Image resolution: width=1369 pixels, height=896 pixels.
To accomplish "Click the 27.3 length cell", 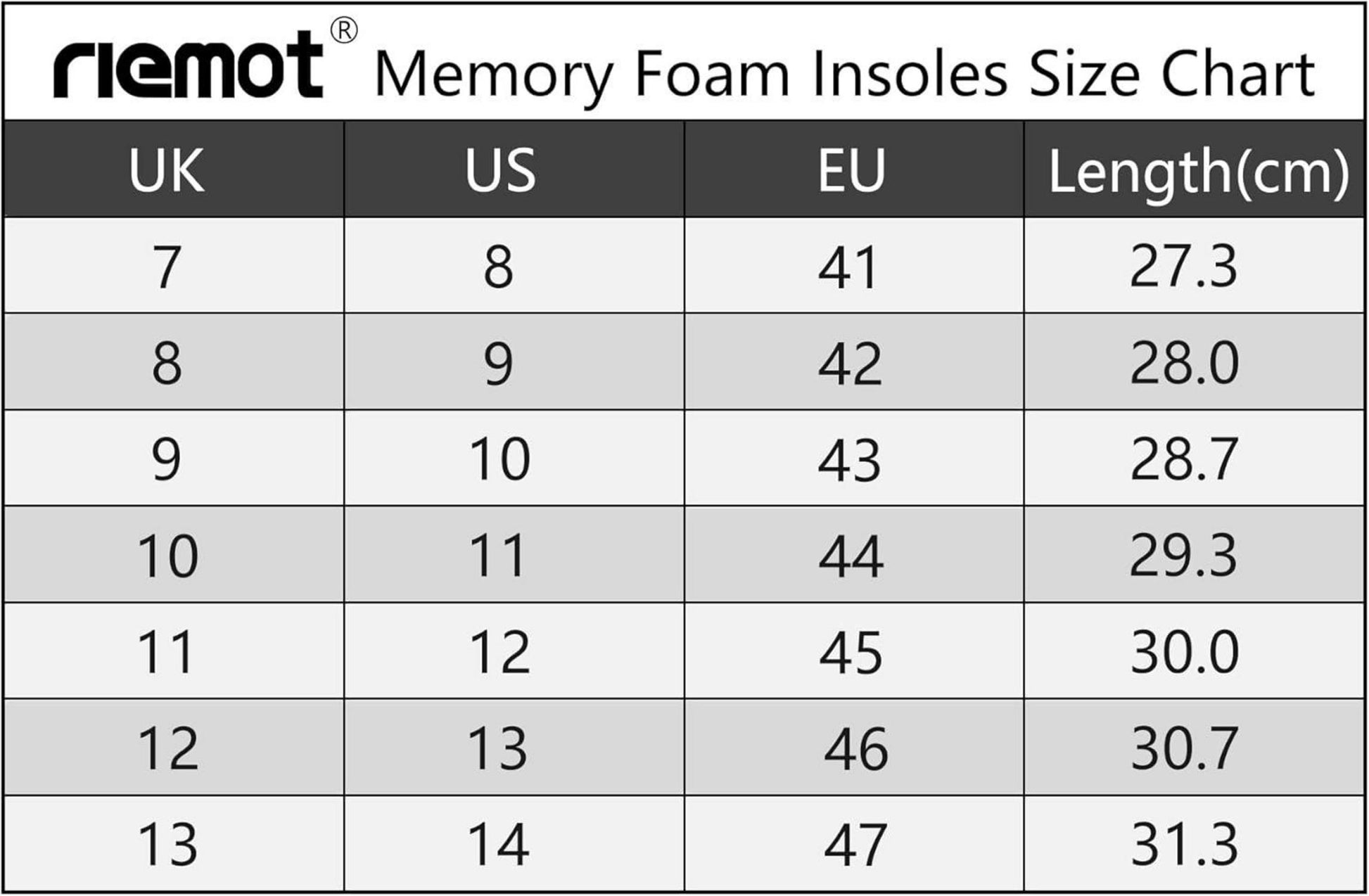I will [x=1183, y=267].
